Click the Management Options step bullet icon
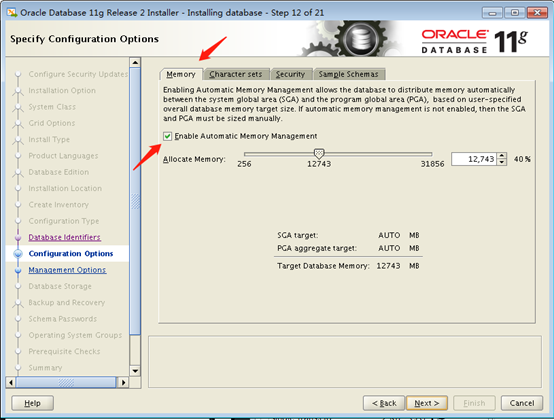Image resolution: width=554 pixels, height=420 pixels. pyautogui.click(x=18, y=270)
